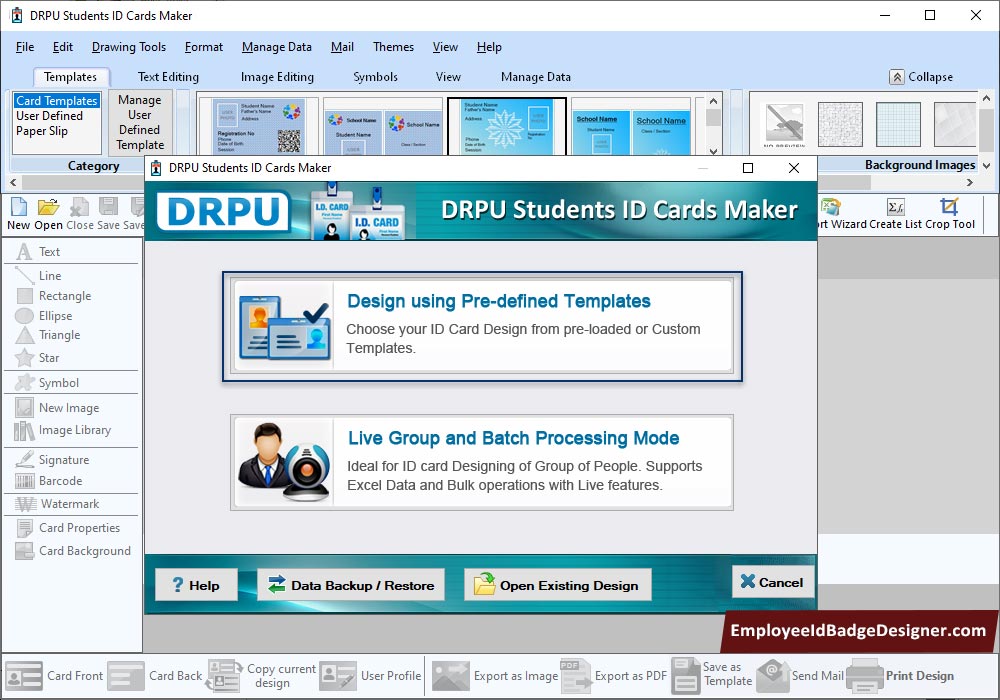Viewport: 1000px width, 700px height.
Task: Expand the Background Images dropdown arrow
Action: [x=986, y=166]
